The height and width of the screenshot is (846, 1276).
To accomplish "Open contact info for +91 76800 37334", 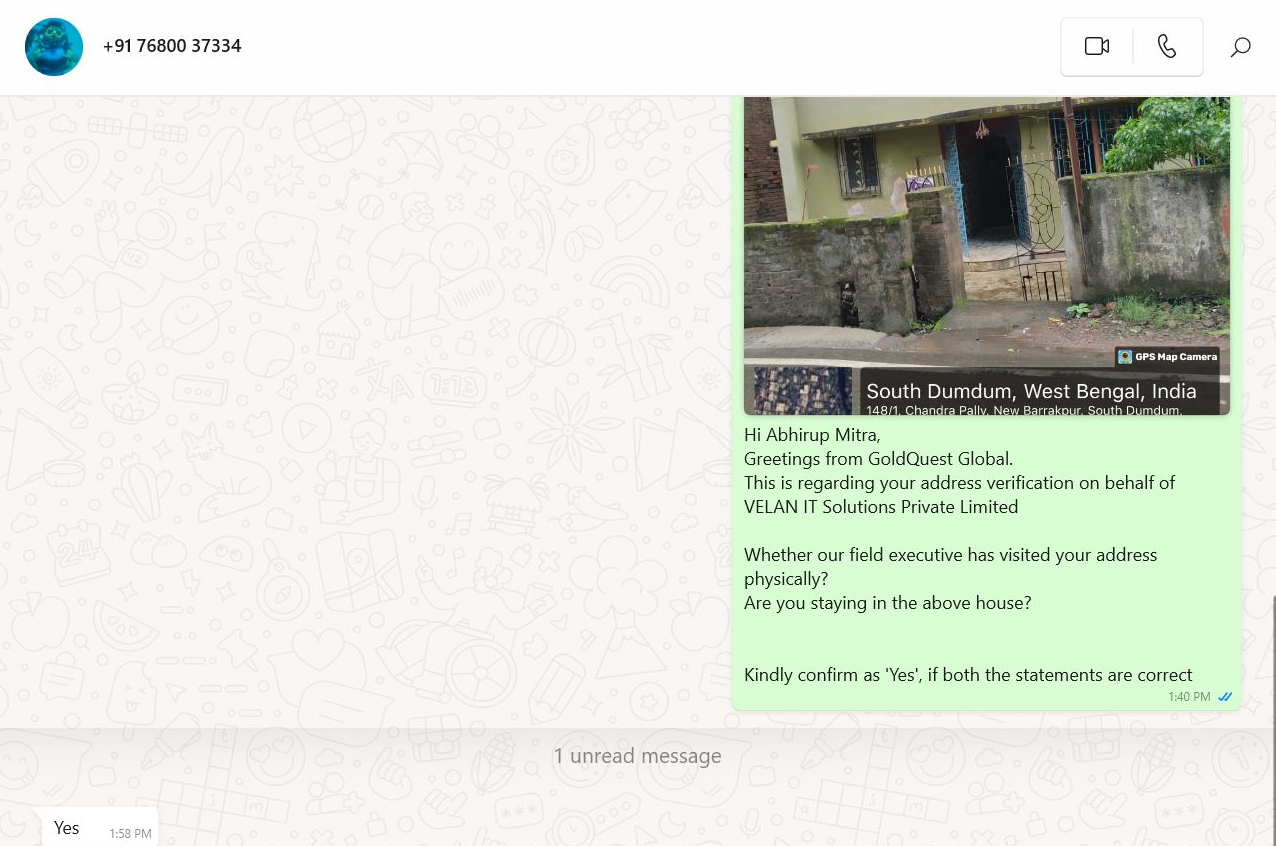I will pyautogui.click(x=172, y=46).
